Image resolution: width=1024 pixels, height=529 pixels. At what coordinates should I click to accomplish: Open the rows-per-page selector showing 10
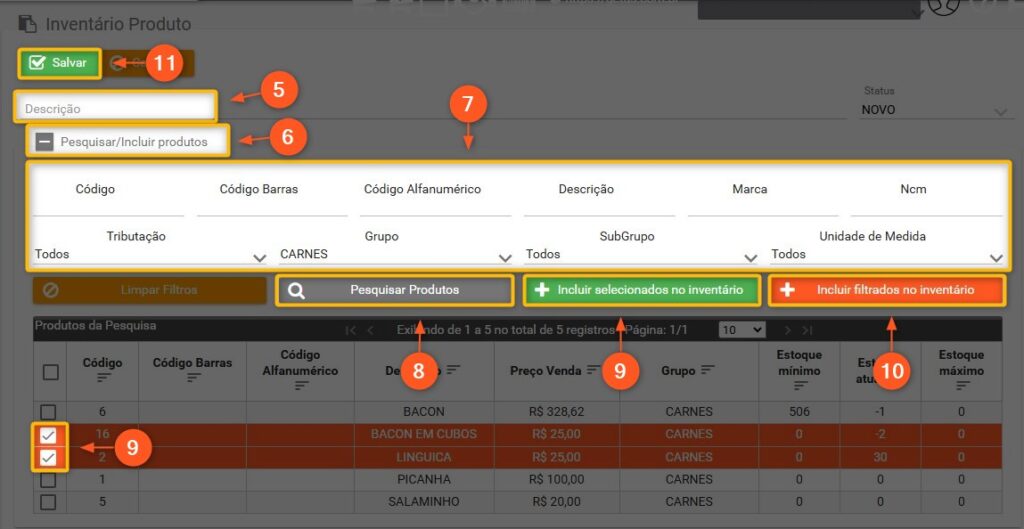coord(742,329)
